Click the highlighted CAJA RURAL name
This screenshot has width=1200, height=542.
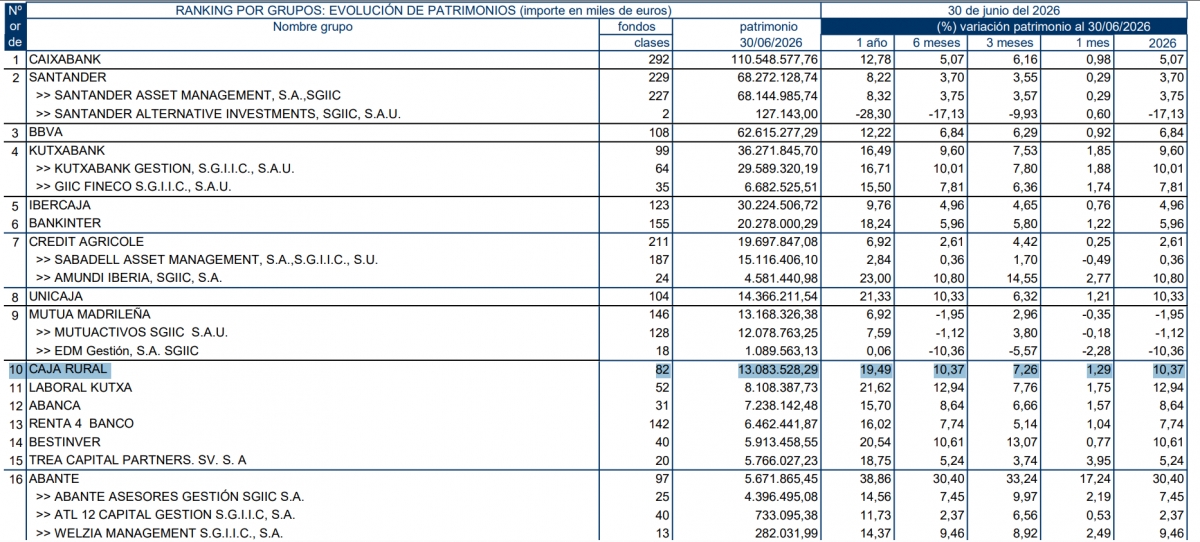[68, 370]
